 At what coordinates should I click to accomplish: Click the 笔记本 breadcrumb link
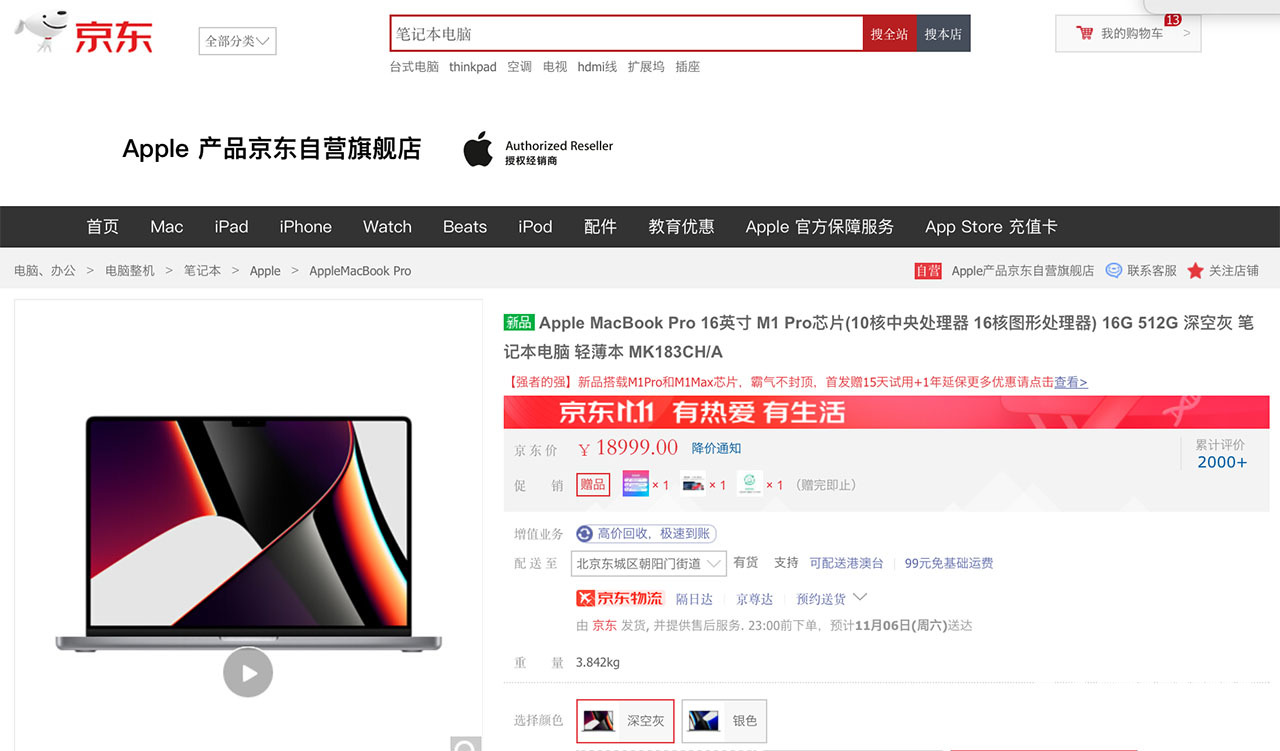tap(202, 271)
